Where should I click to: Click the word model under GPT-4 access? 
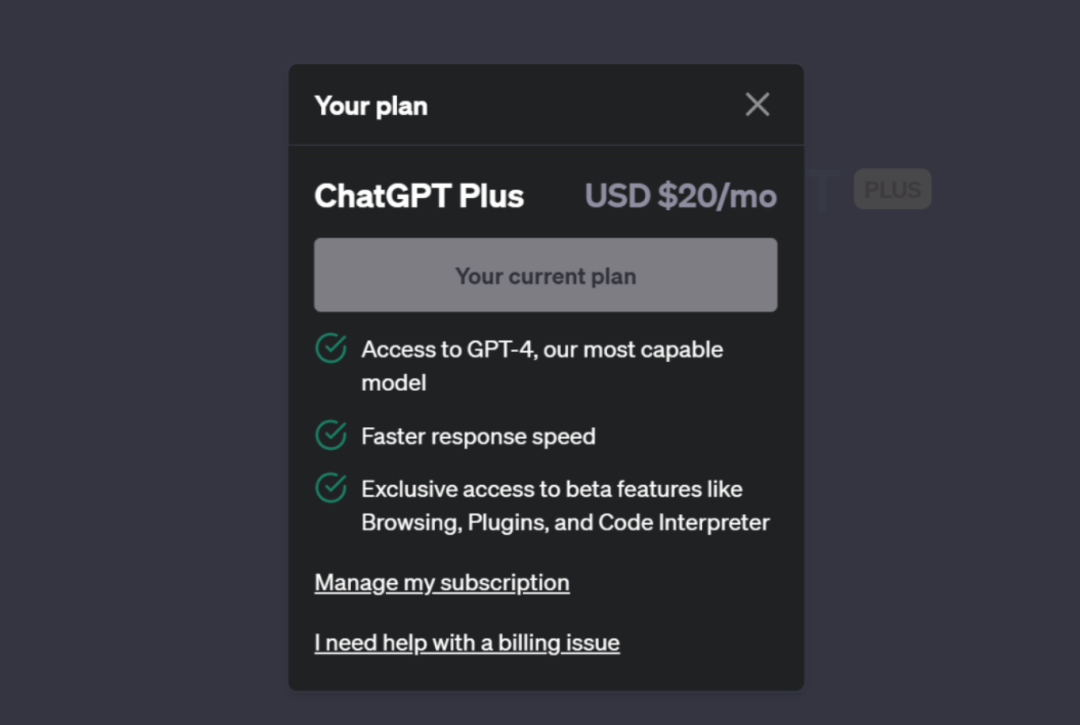[x=394, y=383]
